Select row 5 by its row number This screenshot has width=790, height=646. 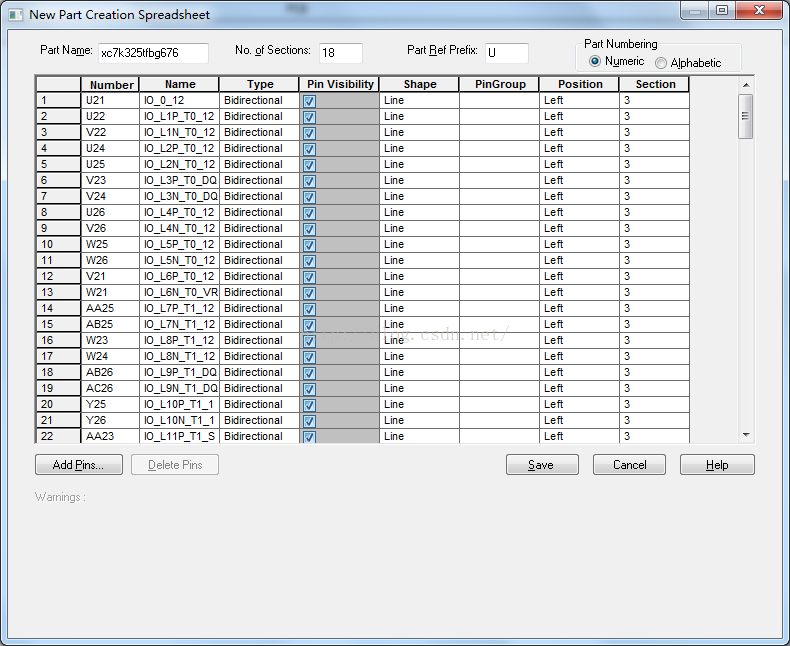[58, 164]
